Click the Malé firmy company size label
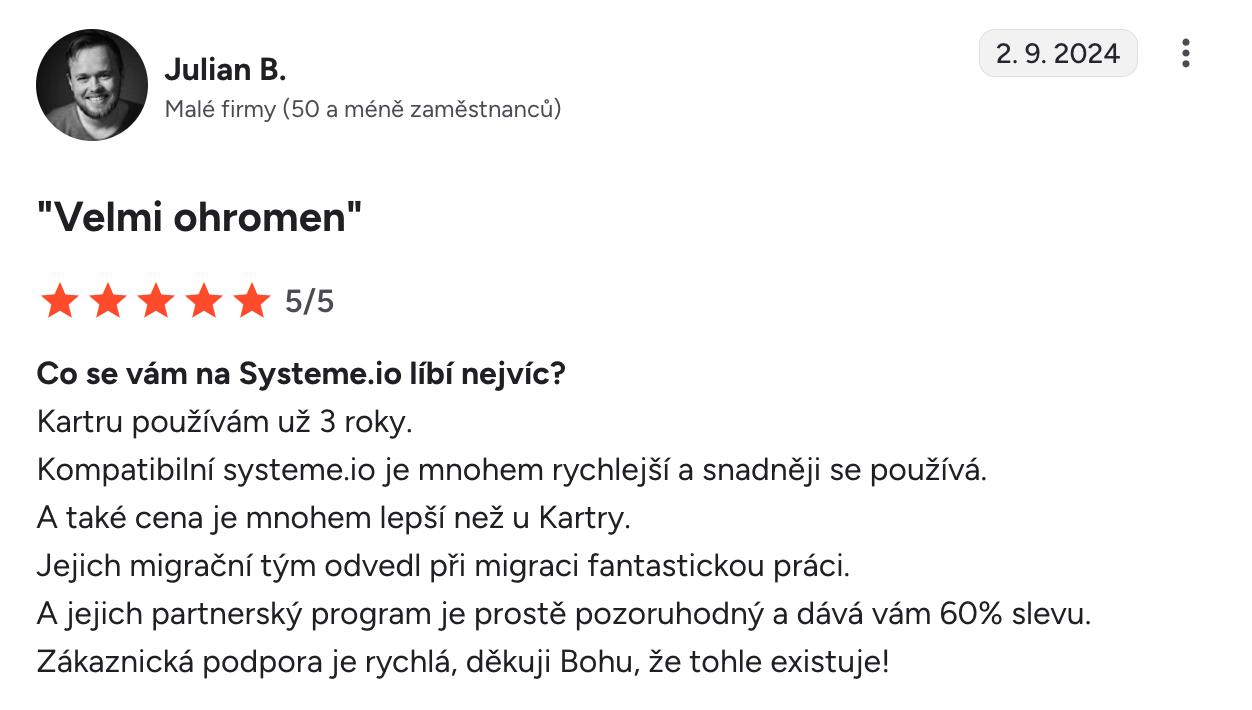The width and height of the screenshot is (1252, 710). click(362, 109)
